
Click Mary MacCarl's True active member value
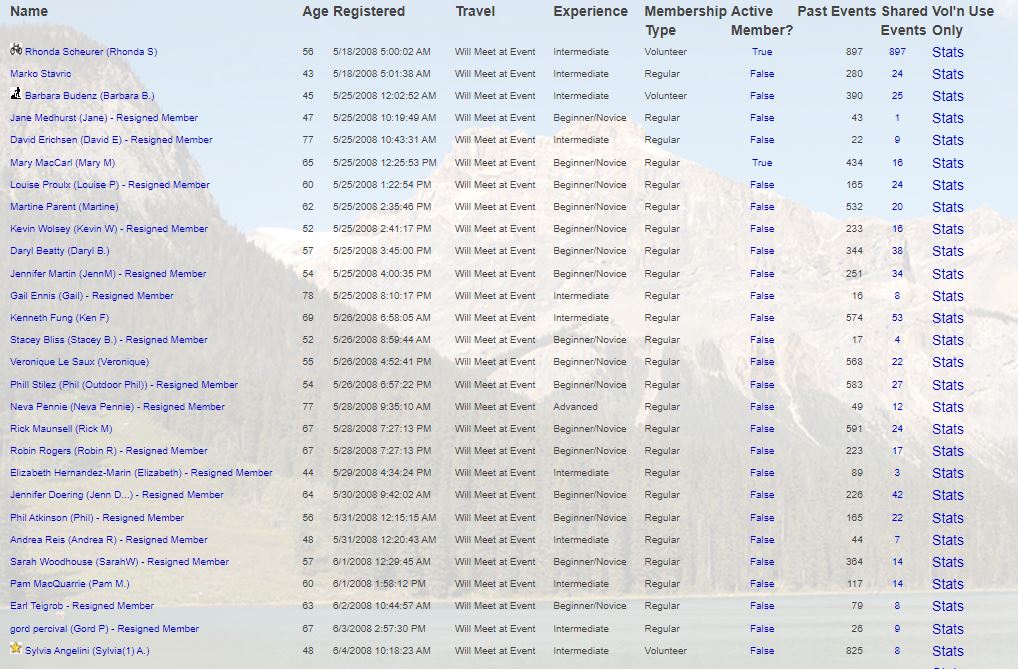point(762,163)
